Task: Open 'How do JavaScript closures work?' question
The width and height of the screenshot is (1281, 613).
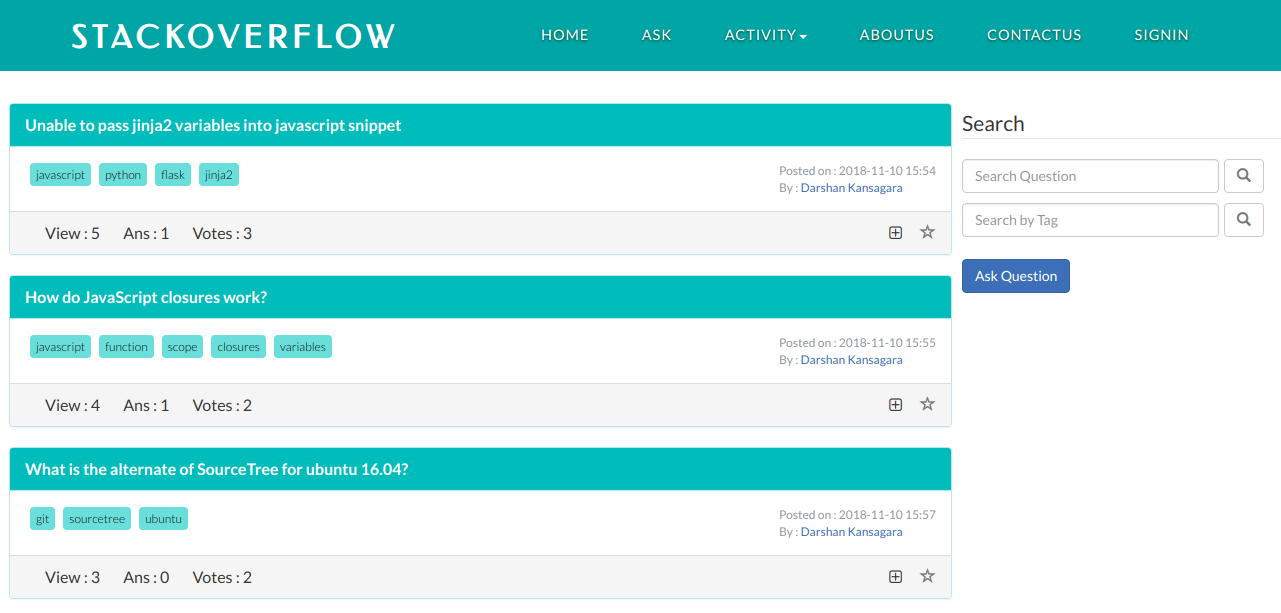Action: click(146, 298)
